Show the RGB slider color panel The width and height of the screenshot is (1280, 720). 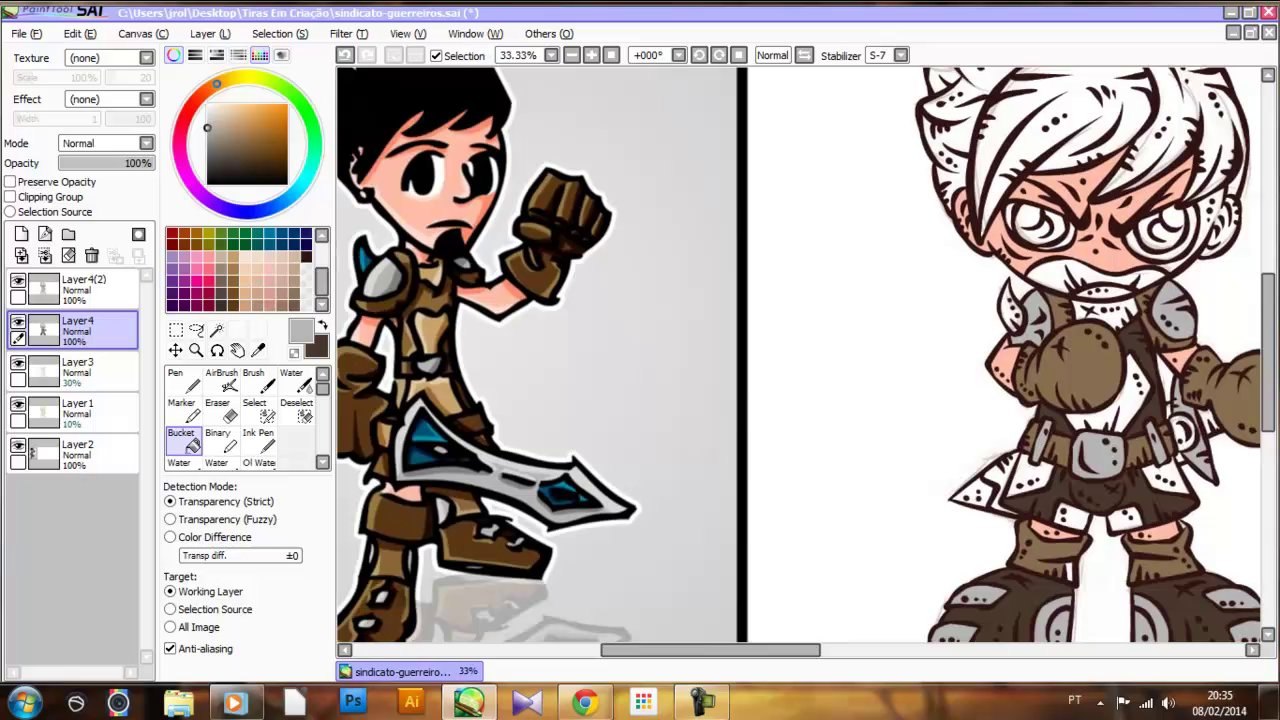click(x=195, y=55)
